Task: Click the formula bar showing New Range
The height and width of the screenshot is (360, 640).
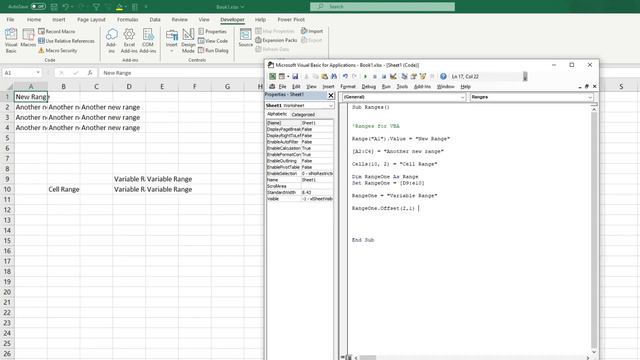Action: point(181,73)
